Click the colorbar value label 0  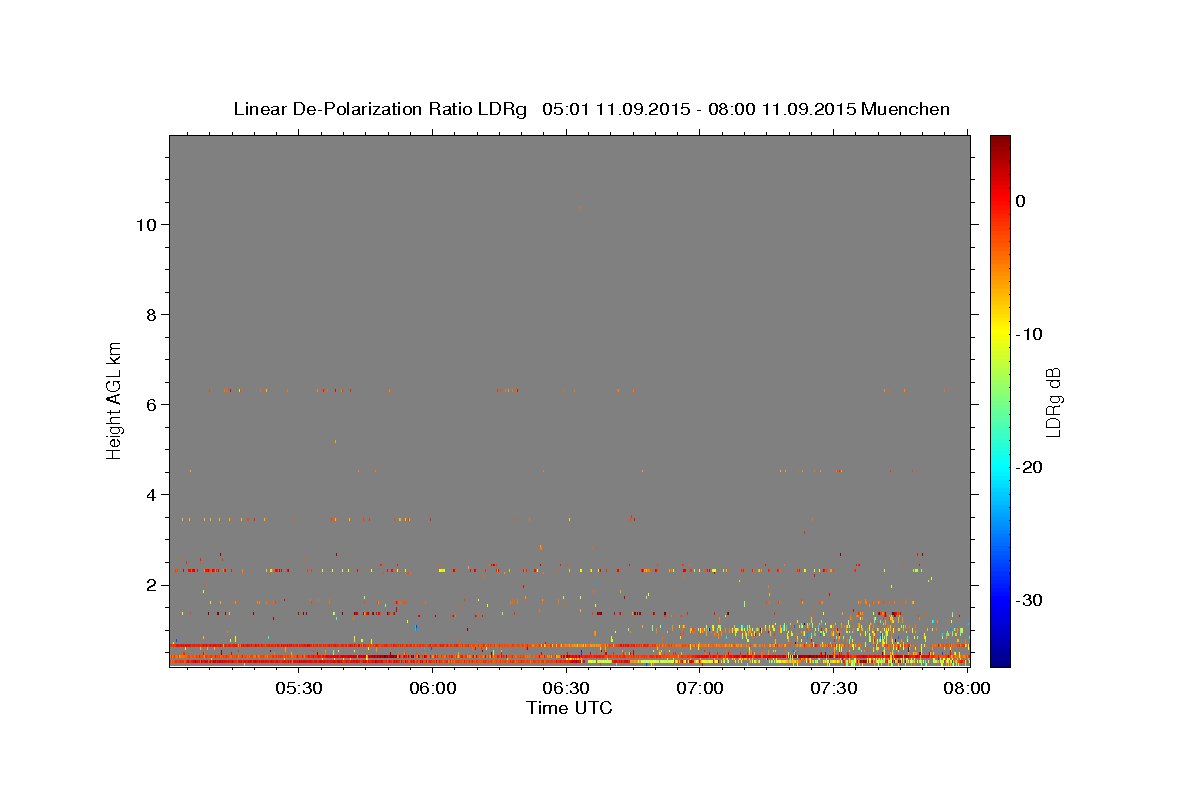pyautogui.click(x=1021, y=201)
